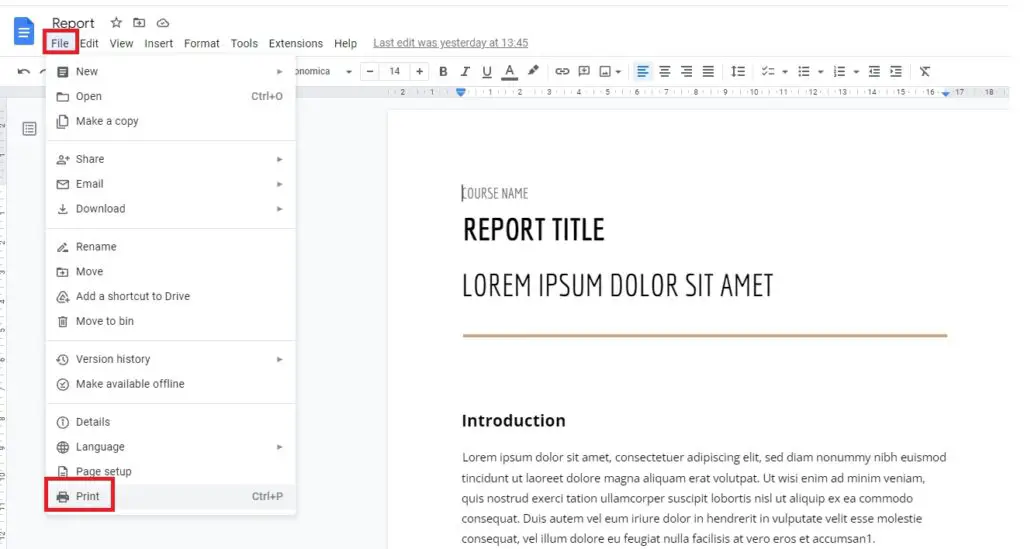Toggle italic formatting

465,71
